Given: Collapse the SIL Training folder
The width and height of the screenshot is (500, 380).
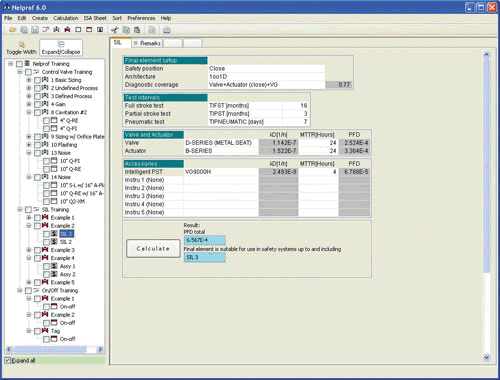Looking at the screenshot, I should coord(20,209).
